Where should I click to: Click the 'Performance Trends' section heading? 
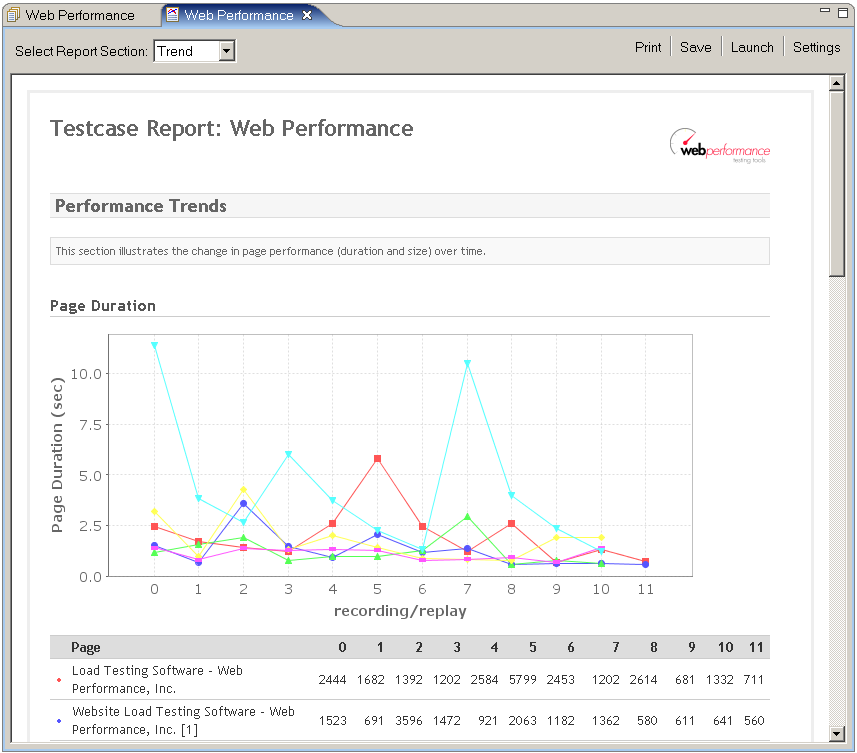[x=141, y=206]
